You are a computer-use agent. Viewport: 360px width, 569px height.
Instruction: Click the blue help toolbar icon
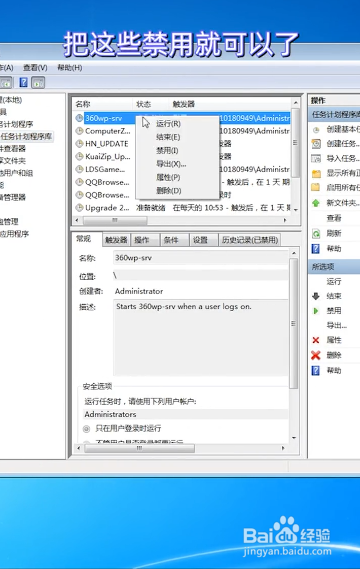tap(24, 83)
